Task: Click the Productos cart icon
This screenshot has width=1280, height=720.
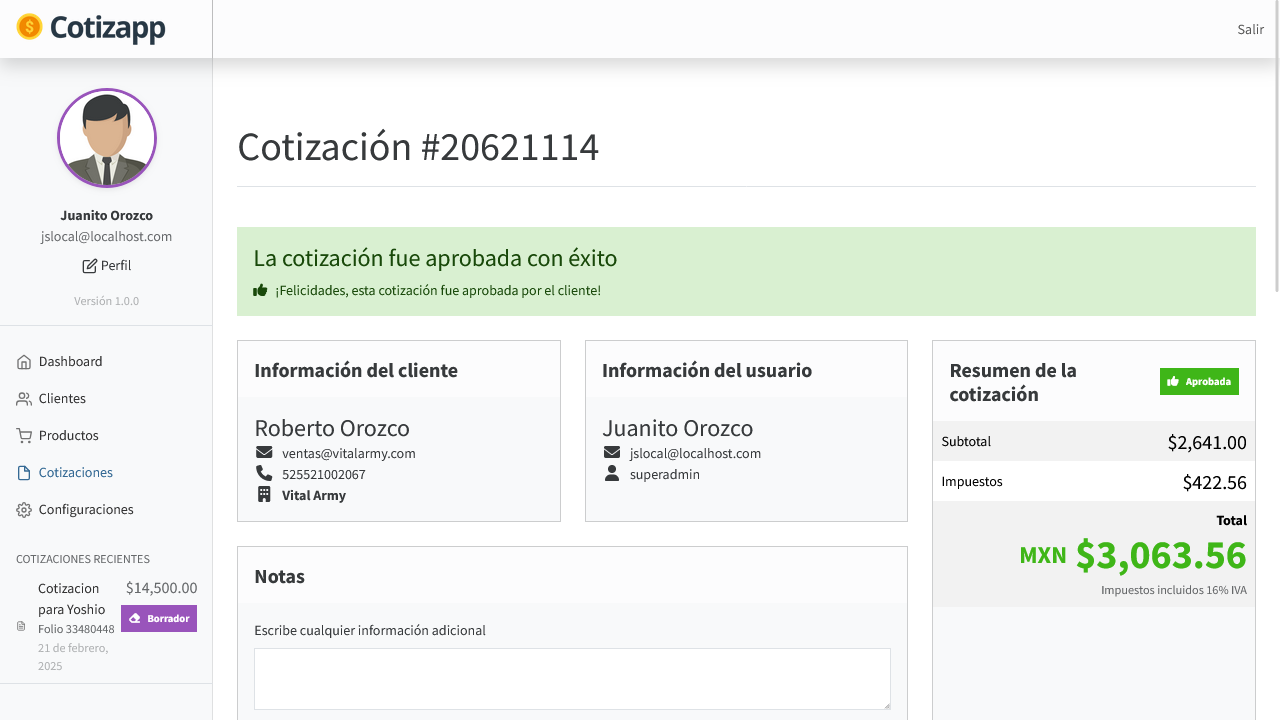Action: [24, 436]
